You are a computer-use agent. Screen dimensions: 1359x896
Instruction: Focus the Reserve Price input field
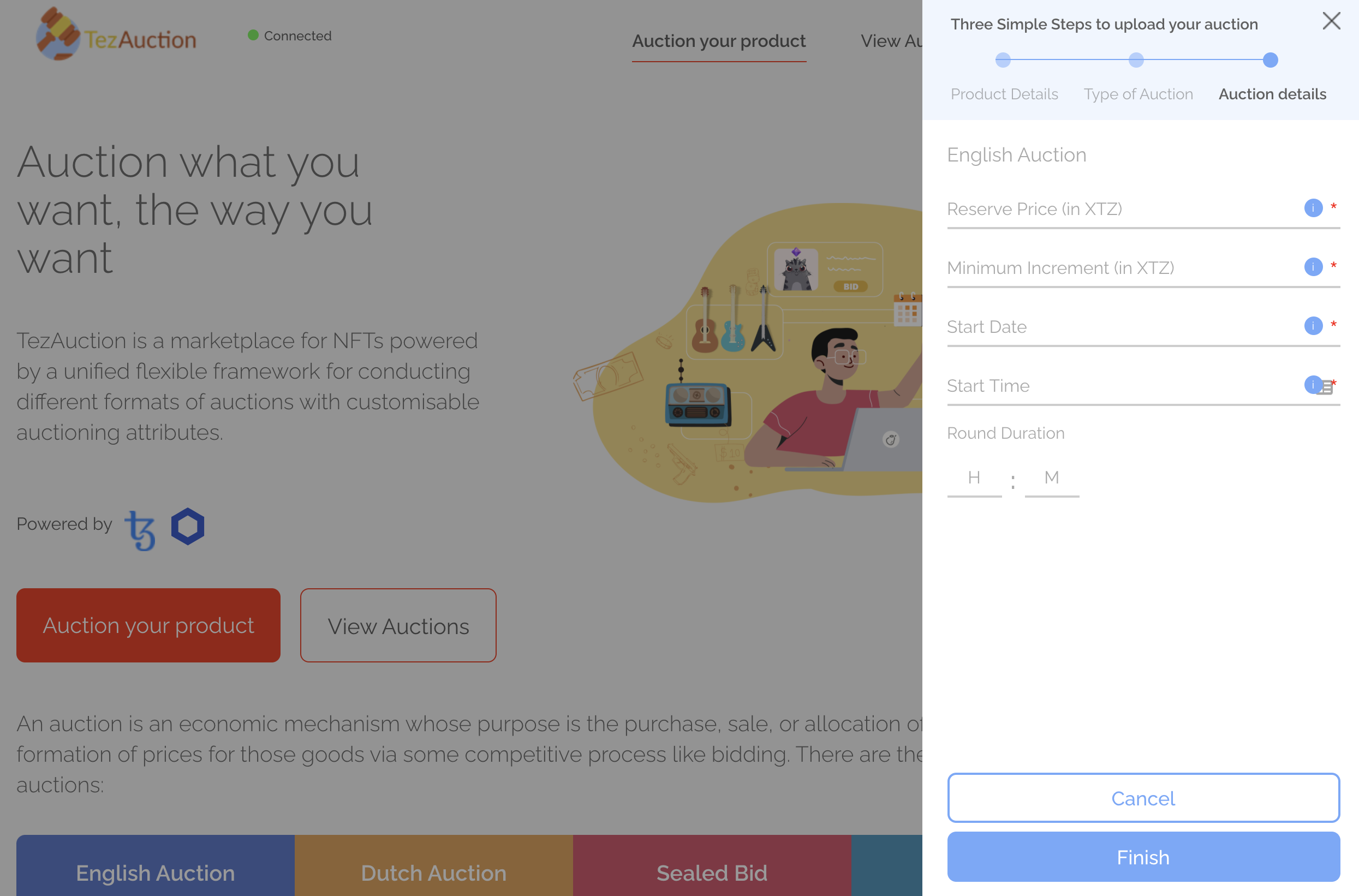click(1120, 210)
